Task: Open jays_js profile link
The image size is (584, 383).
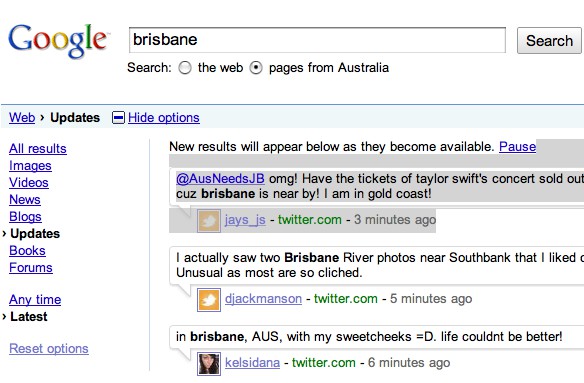Action: click(x=245, y=220)
